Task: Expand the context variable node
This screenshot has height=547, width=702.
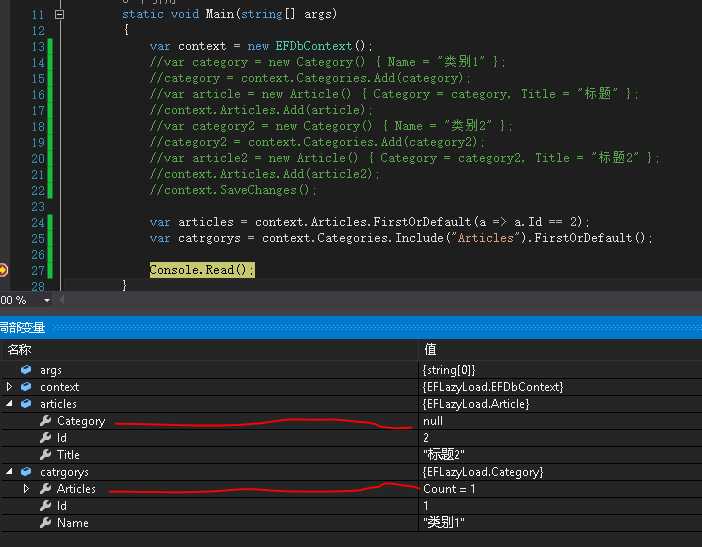Action: point(10,387)
